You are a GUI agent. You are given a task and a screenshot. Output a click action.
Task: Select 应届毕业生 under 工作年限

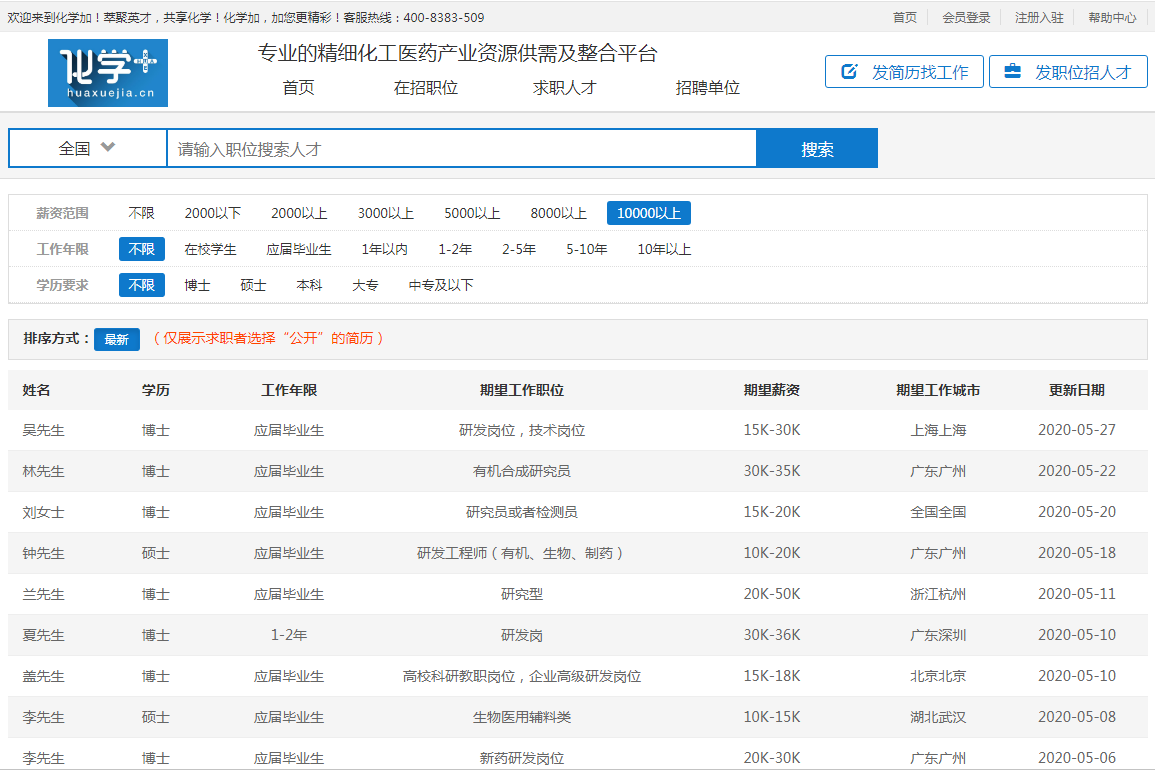pyautogui.click(x=298, y=249)
